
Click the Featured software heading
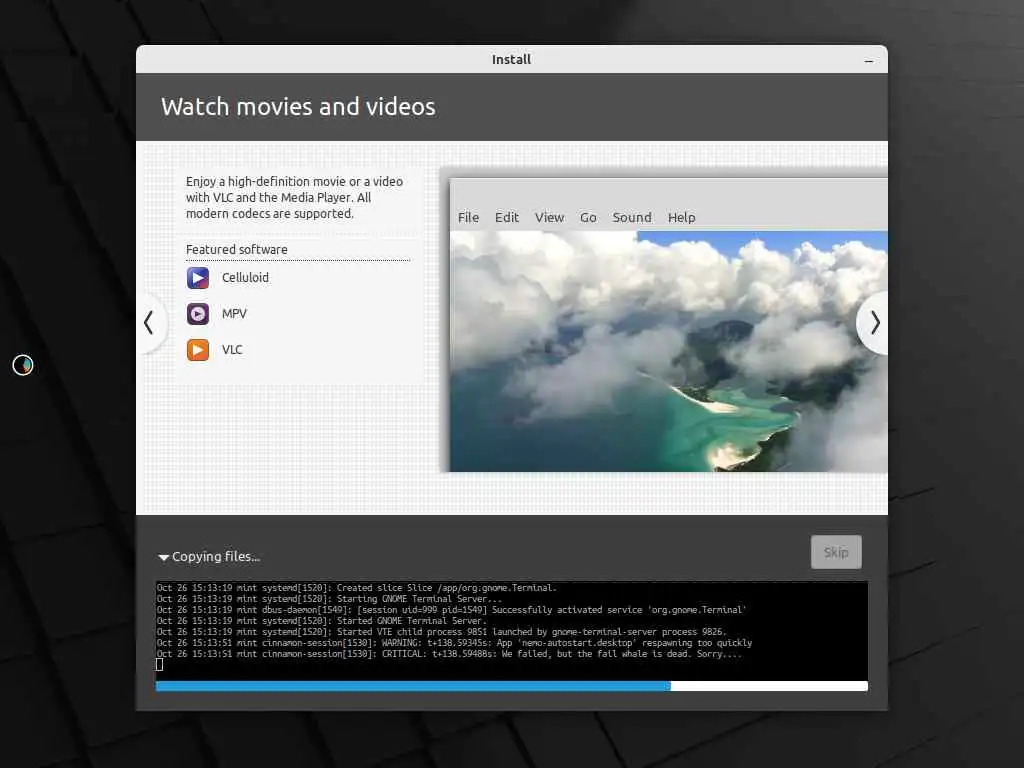(x=236, y=249)
